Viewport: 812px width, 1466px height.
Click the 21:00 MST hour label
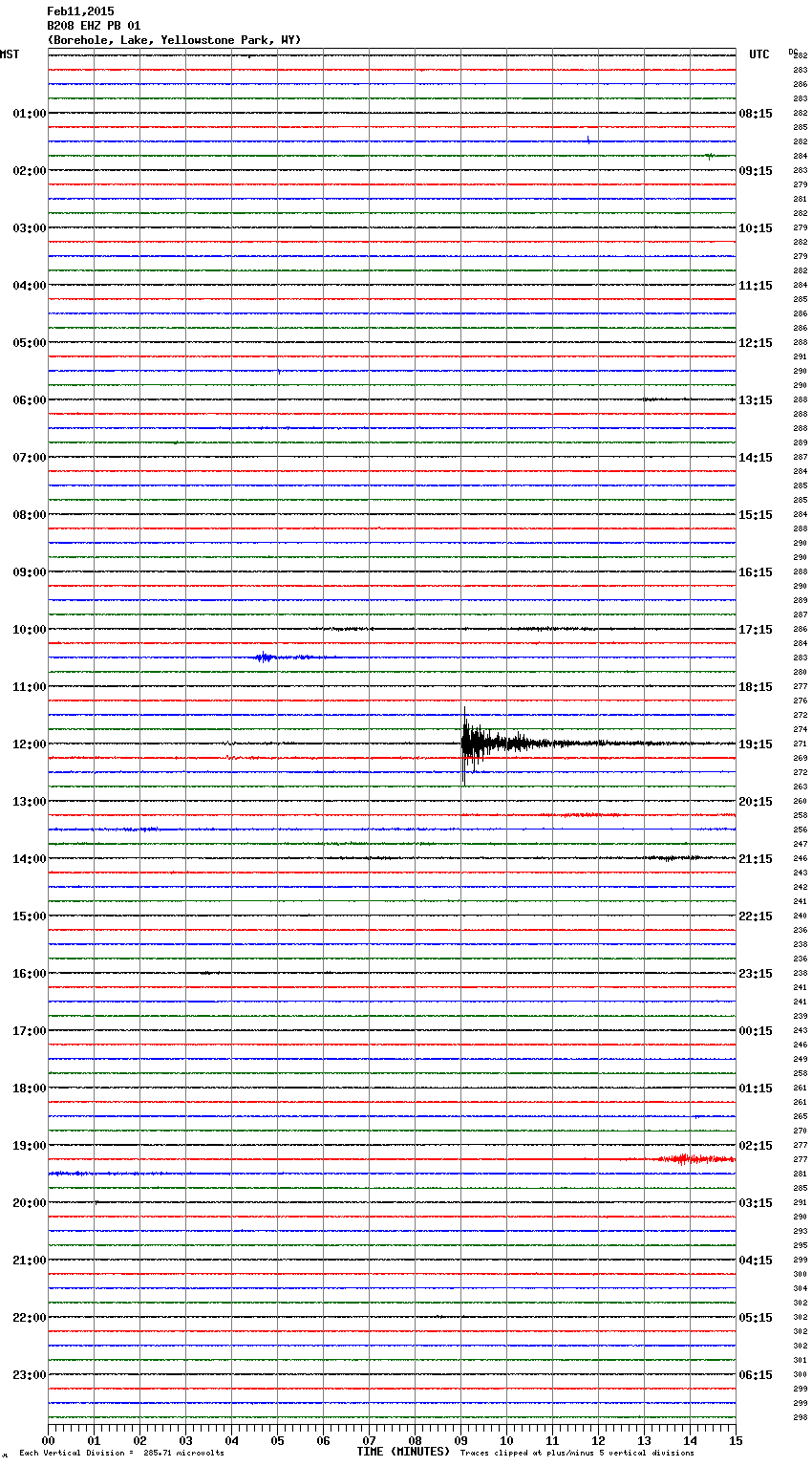click(x=30, y=1261)
